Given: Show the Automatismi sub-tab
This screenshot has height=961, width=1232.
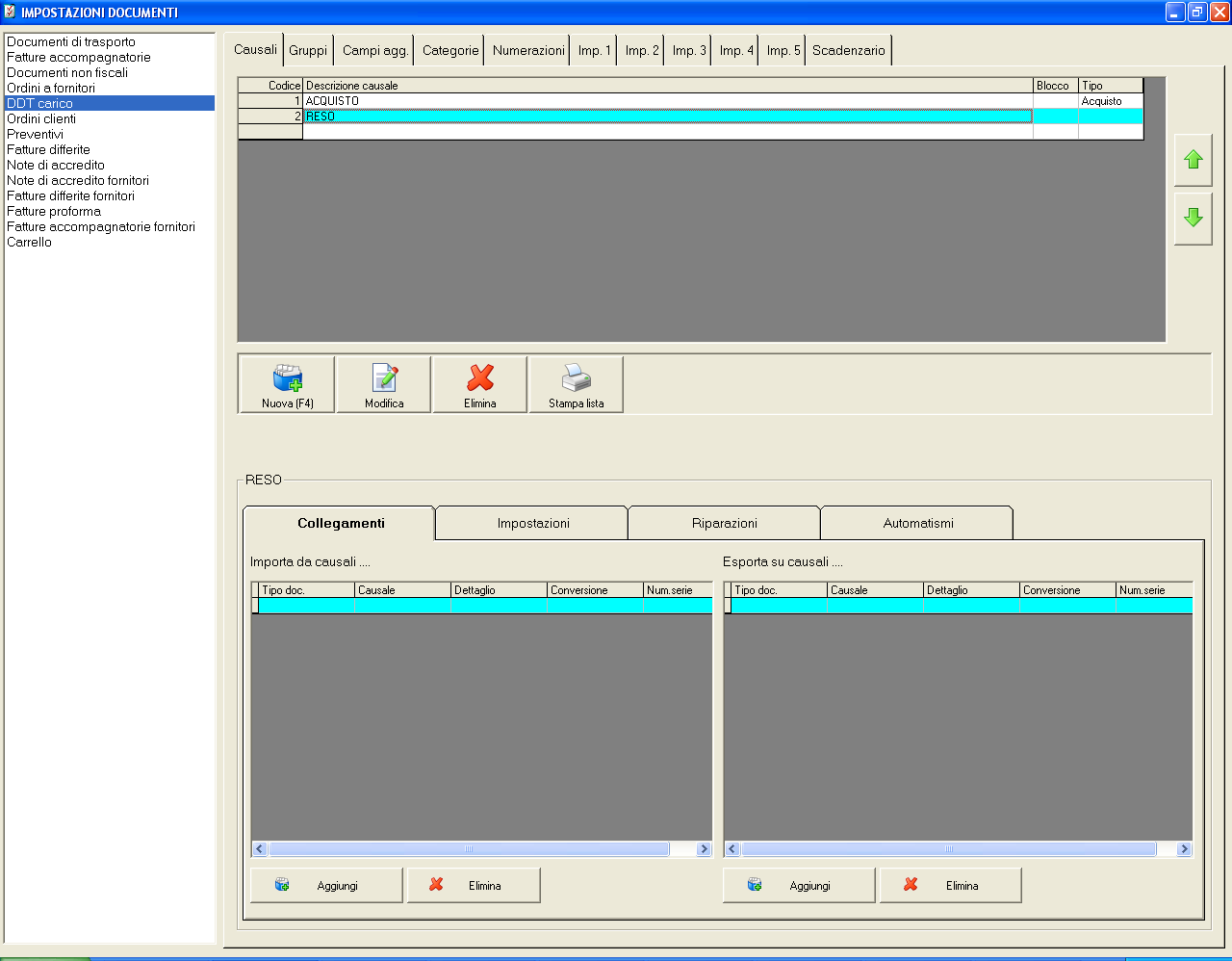Looking at the screenshot, I should (x=918, y=523).
